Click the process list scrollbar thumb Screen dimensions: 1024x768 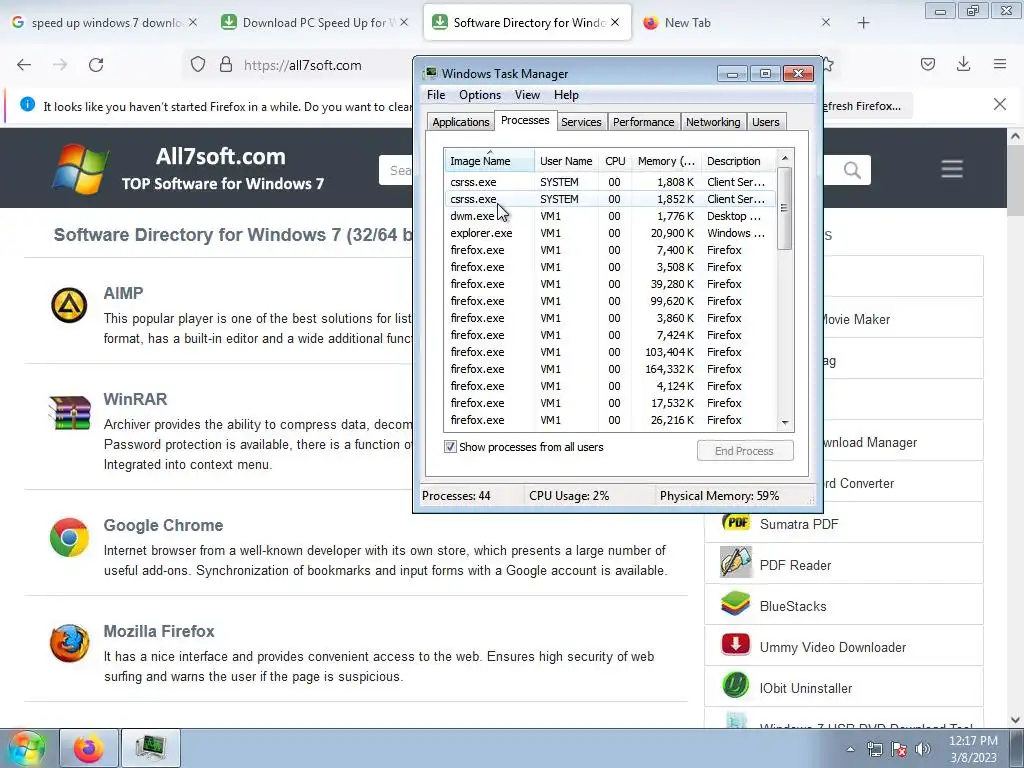pyautogui.click(x=785, y=208)
